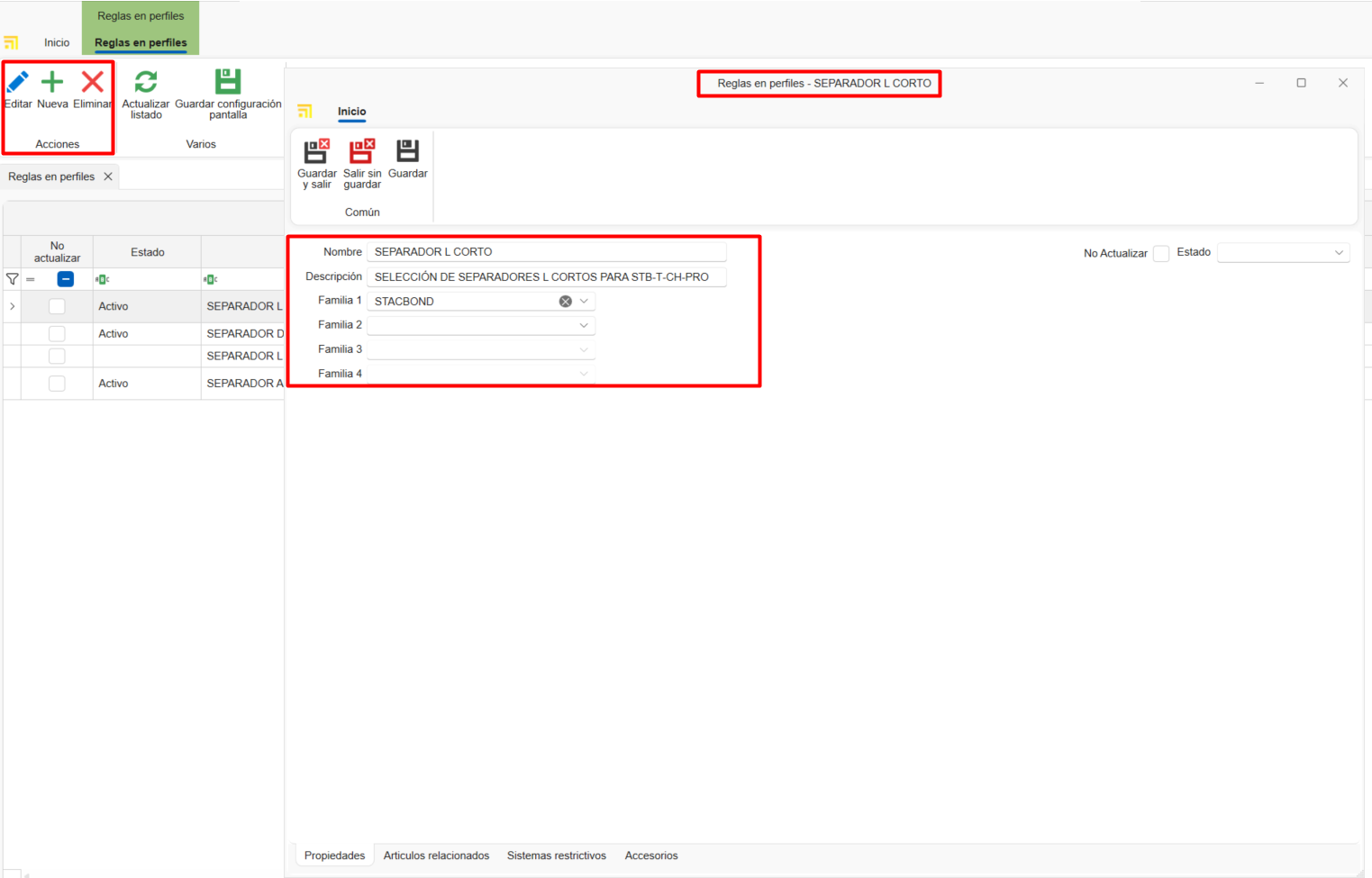Click the Guardar y salir icon

click(317, 151)
